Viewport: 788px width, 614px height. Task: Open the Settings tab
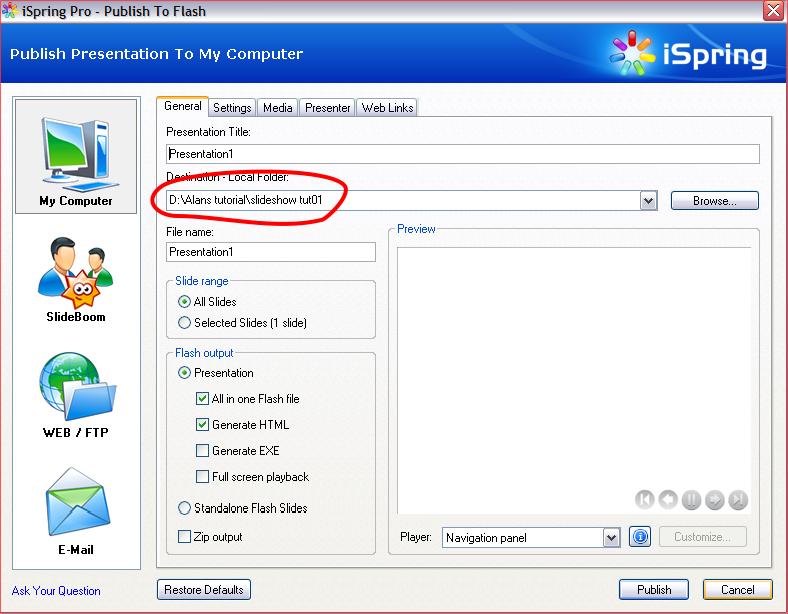[232, 108]
